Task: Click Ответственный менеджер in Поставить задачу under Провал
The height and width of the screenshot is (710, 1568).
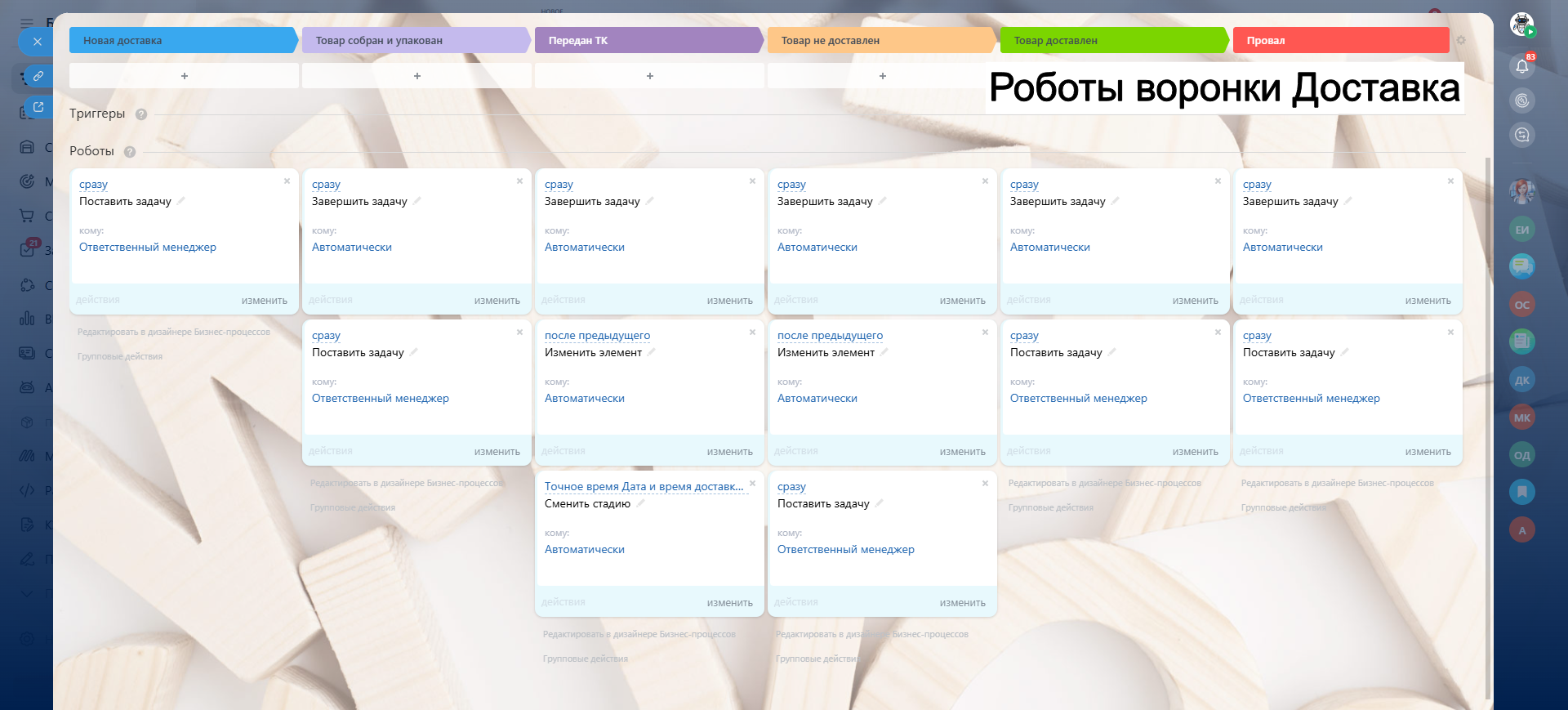Action: pos(1312,398)
